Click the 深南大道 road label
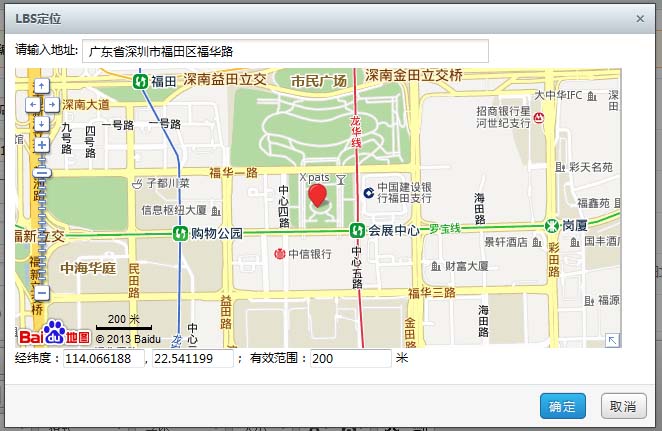 click(x=86, y=104)
